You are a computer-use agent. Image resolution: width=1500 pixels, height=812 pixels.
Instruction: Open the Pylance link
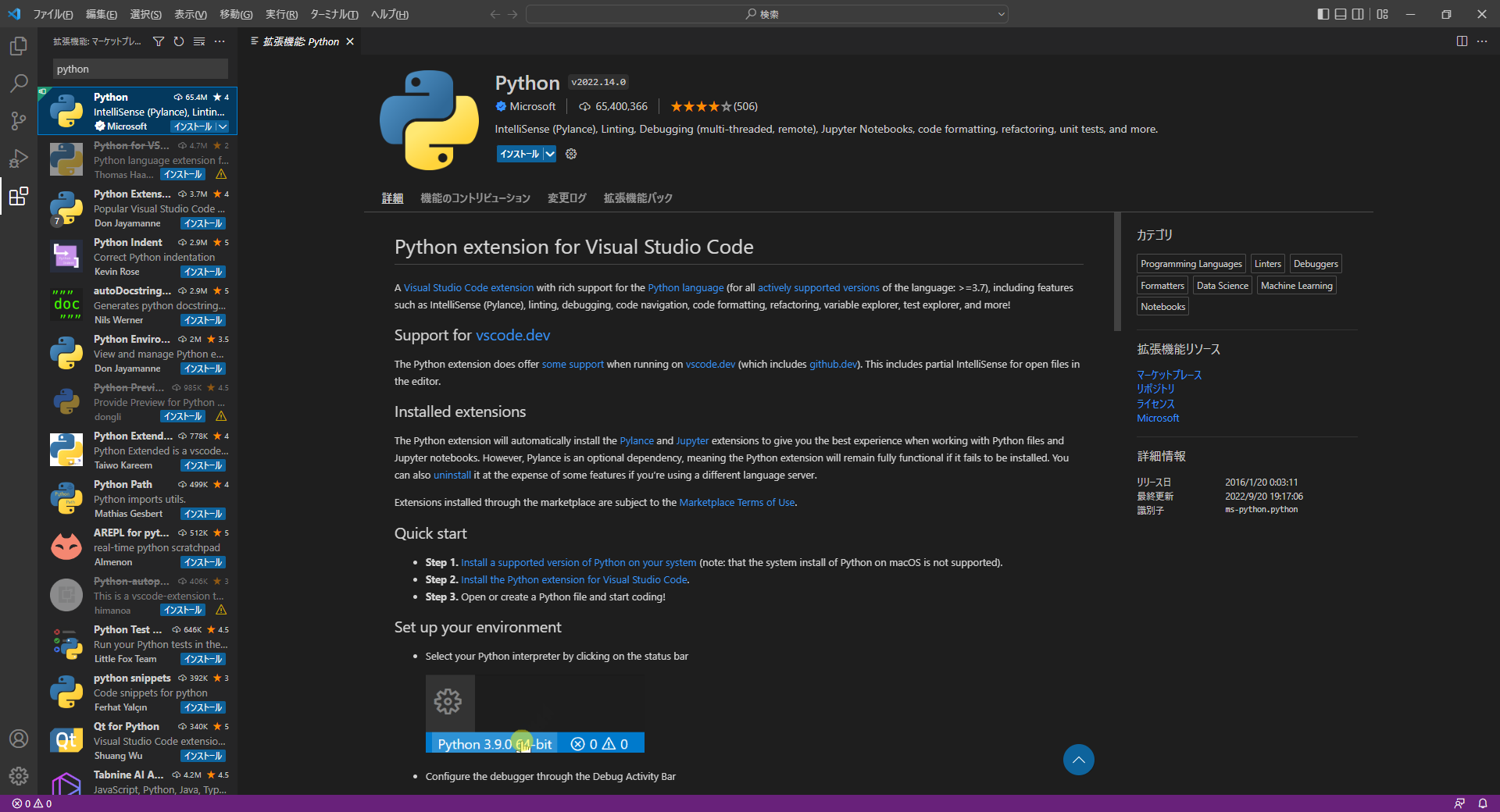pyautogui.click(x=637, y=440)
